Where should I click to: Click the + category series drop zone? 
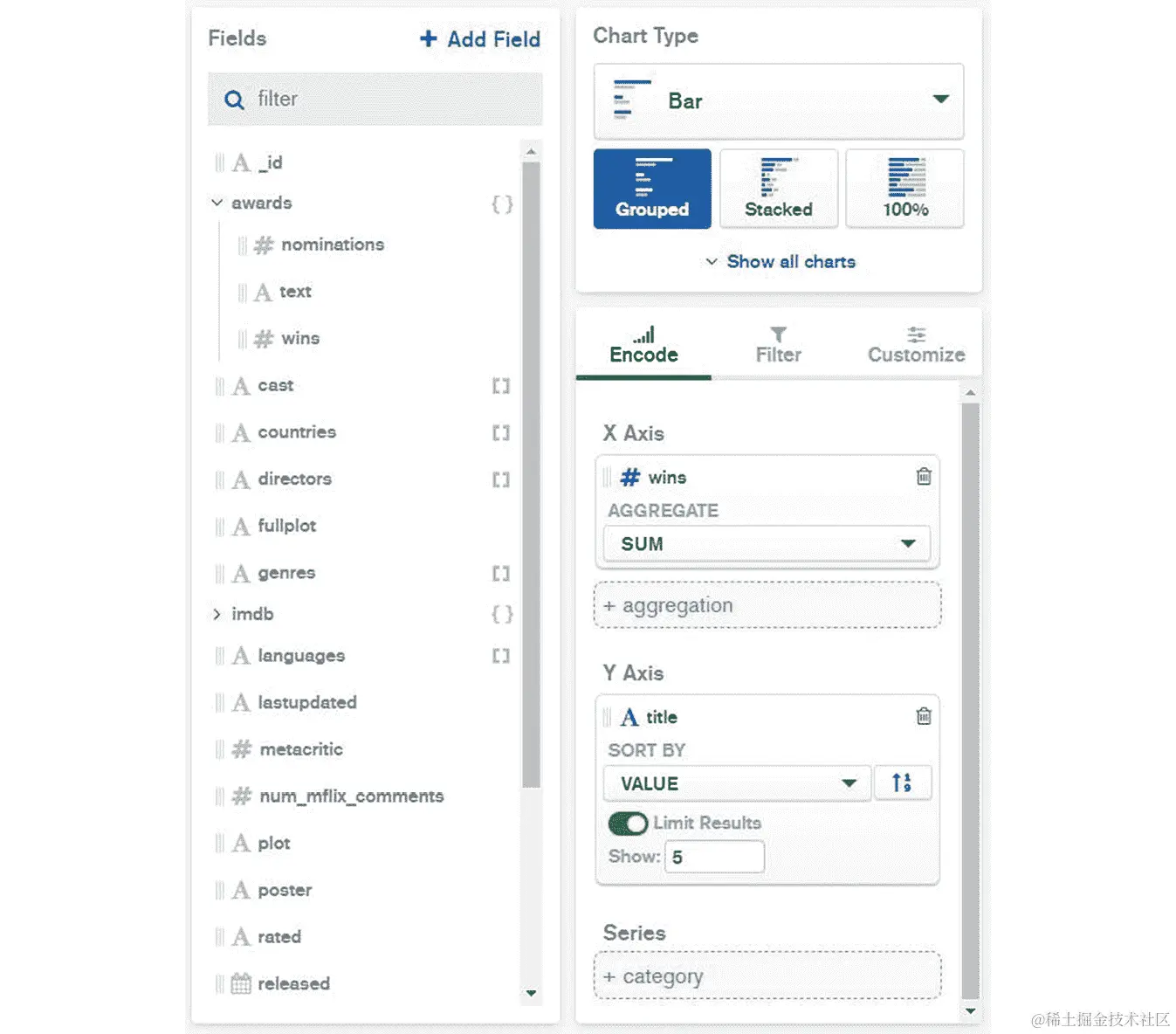click(767, 976)
